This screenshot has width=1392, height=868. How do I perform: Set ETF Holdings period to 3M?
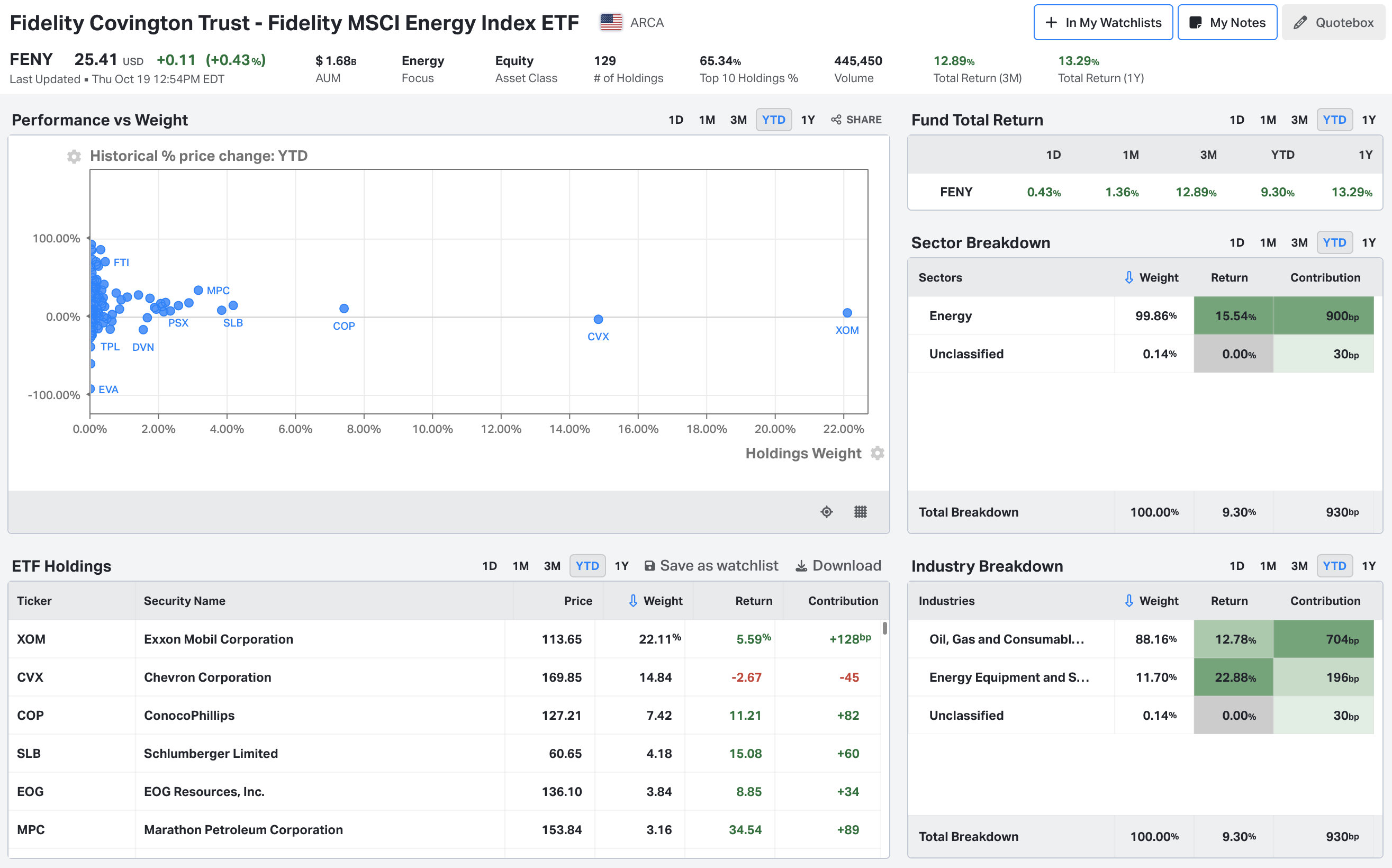552,565
